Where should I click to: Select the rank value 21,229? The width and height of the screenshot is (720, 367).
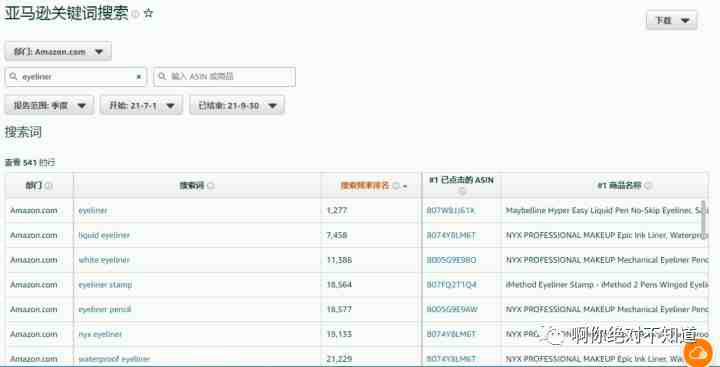tap(339, 359)
